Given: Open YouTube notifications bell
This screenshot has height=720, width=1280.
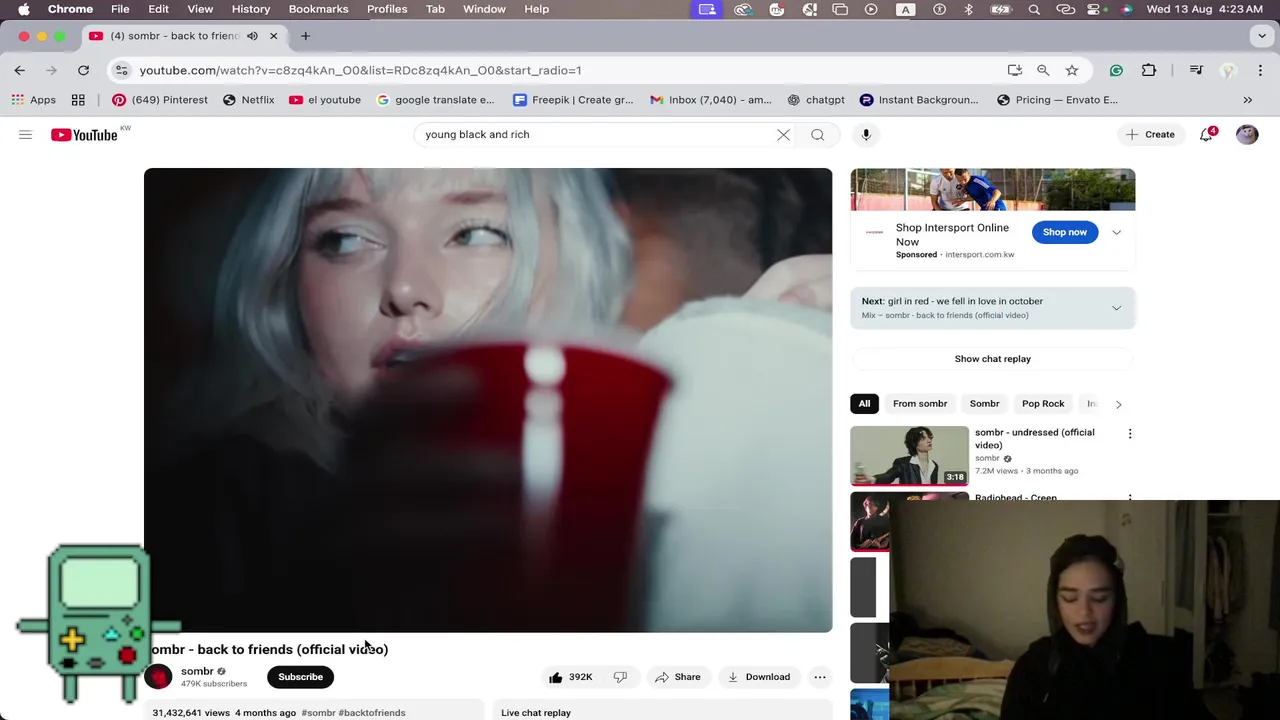Looking at the screenshot, I should [1206, 134].
